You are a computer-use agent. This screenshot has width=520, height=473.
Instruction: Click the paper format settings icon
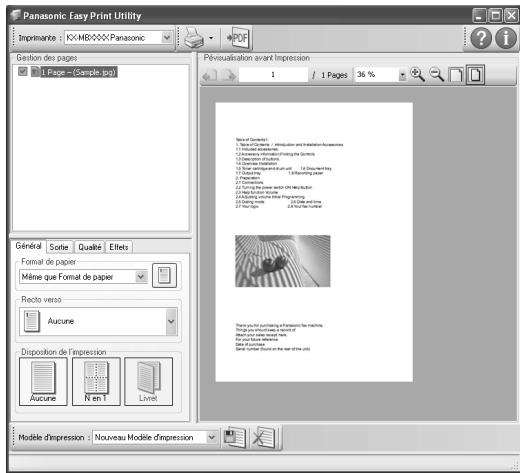(164, 276)
